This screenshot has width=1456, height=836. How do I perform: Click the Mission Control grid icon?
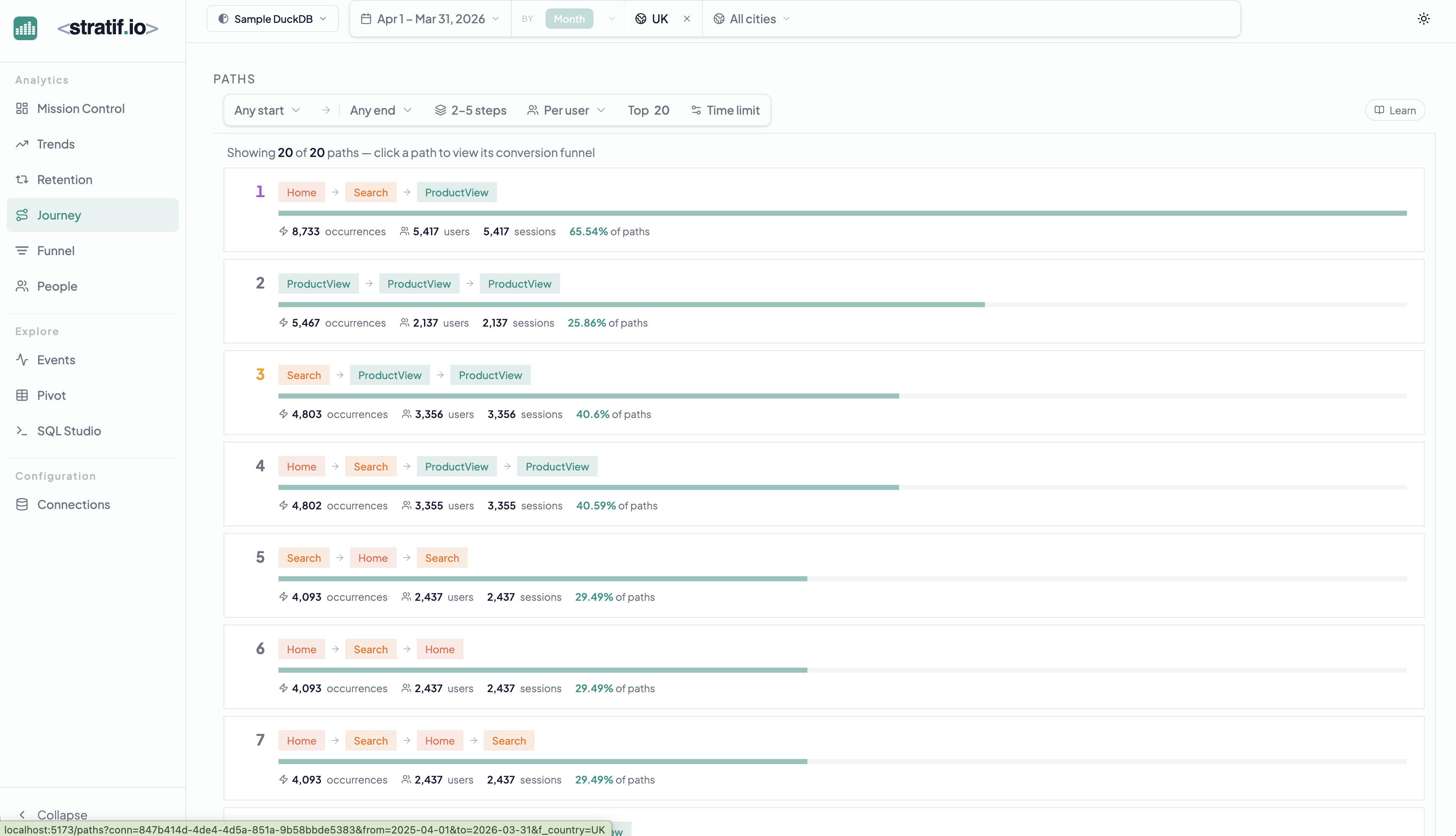22,108
